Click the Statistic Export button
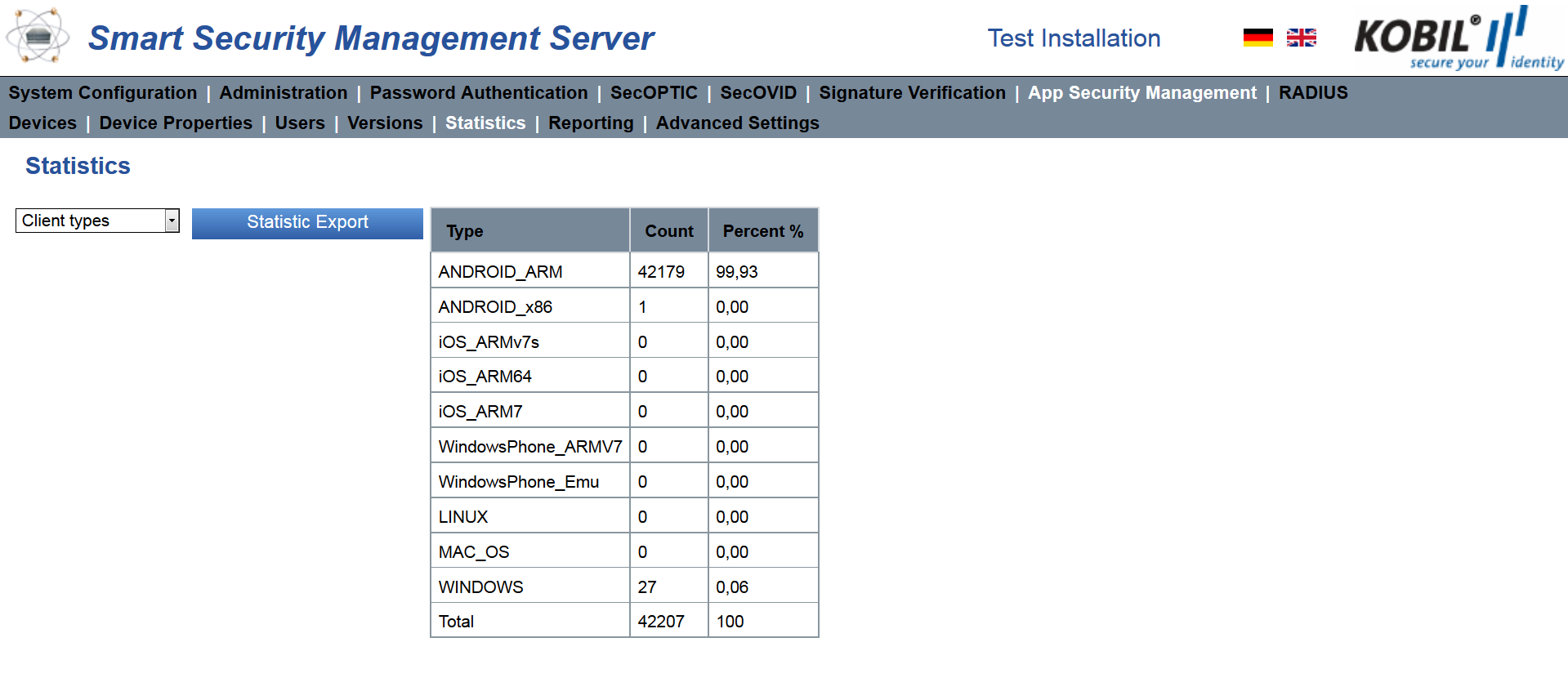This screenshot has width=1568, height=678. pyautogui.click(x=307, y=223)
